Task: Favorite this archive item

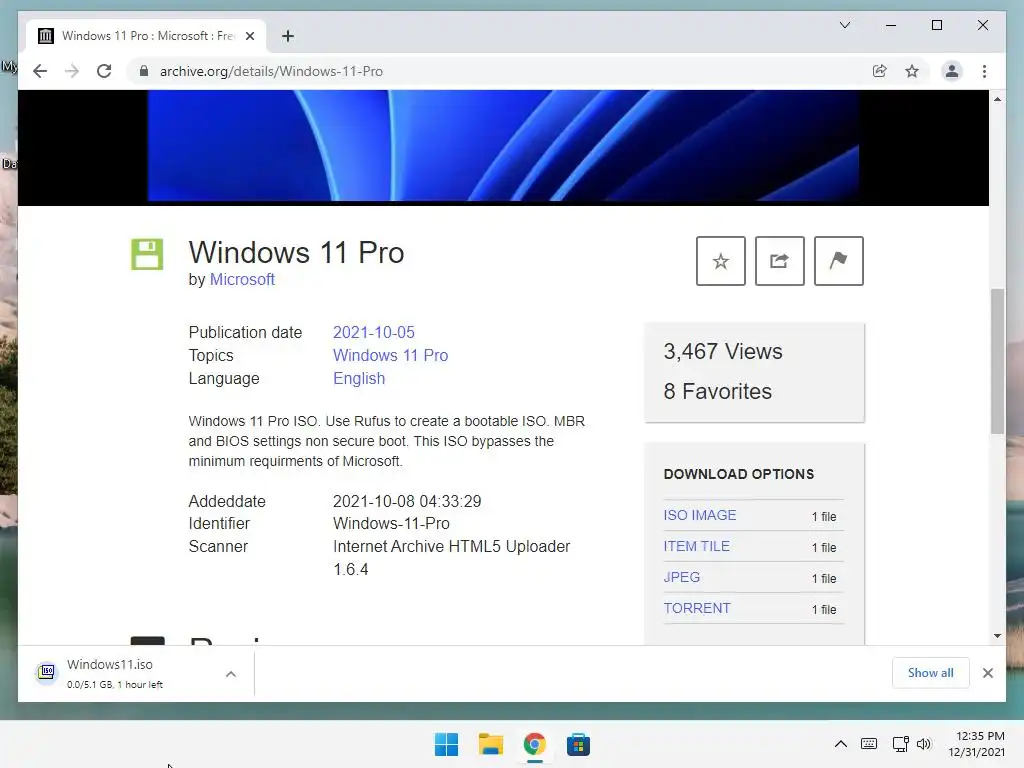Action: [720, 261]
